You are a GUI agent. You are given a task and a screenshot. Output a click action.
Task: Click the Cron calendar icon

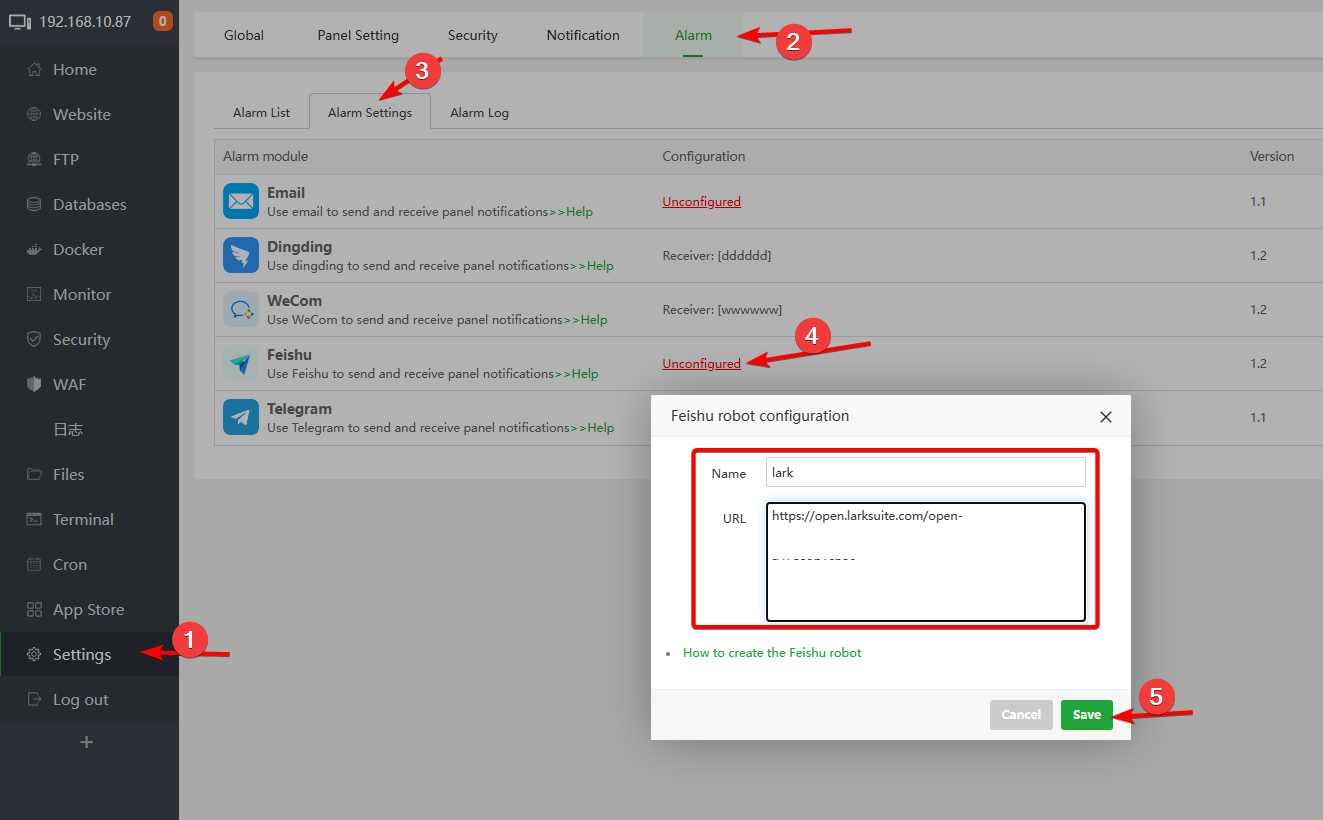(x=35, y=565)
